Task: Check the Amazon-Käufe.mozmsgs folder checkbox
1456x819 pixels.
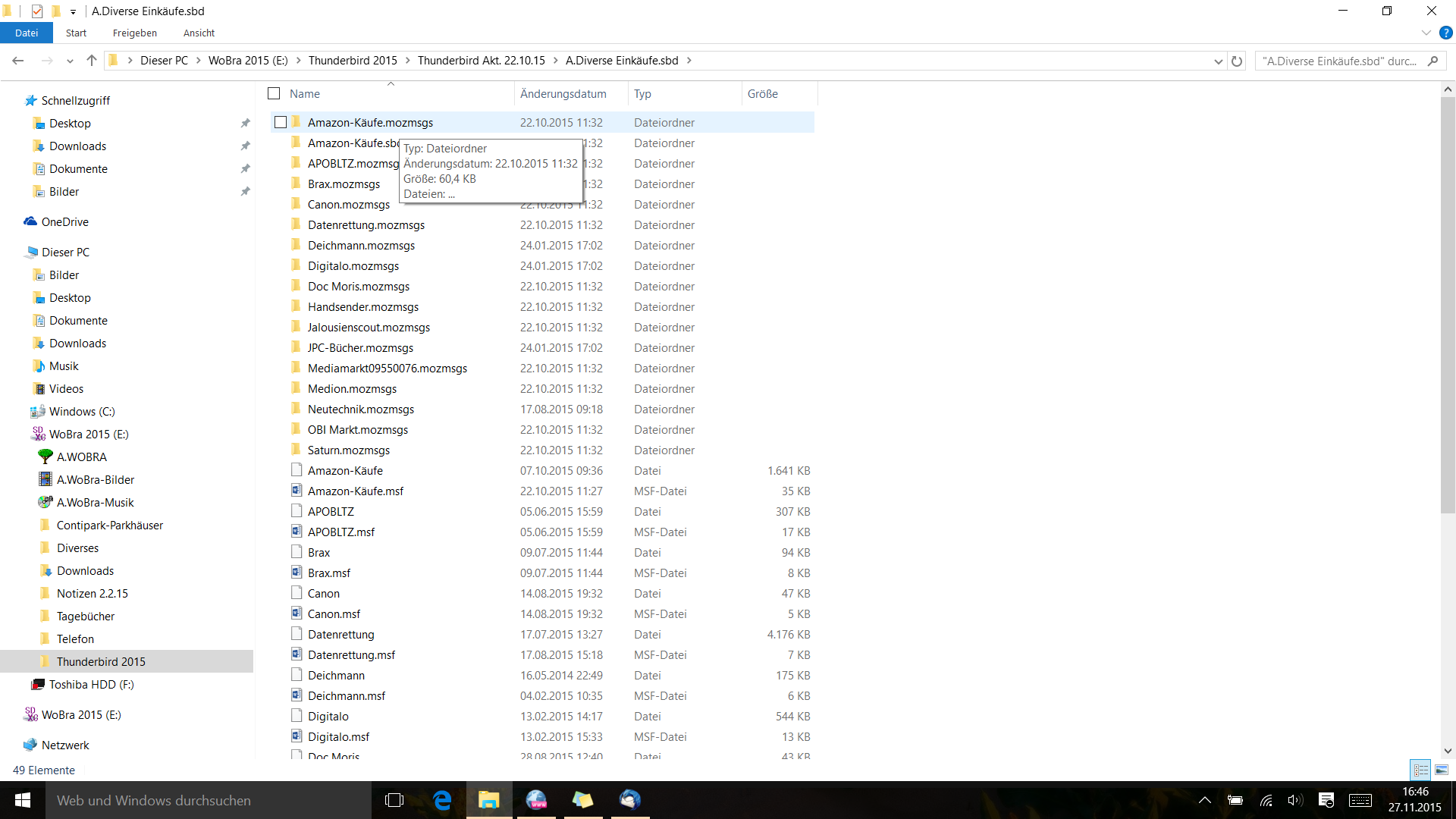Action: [x=281, y=122]
